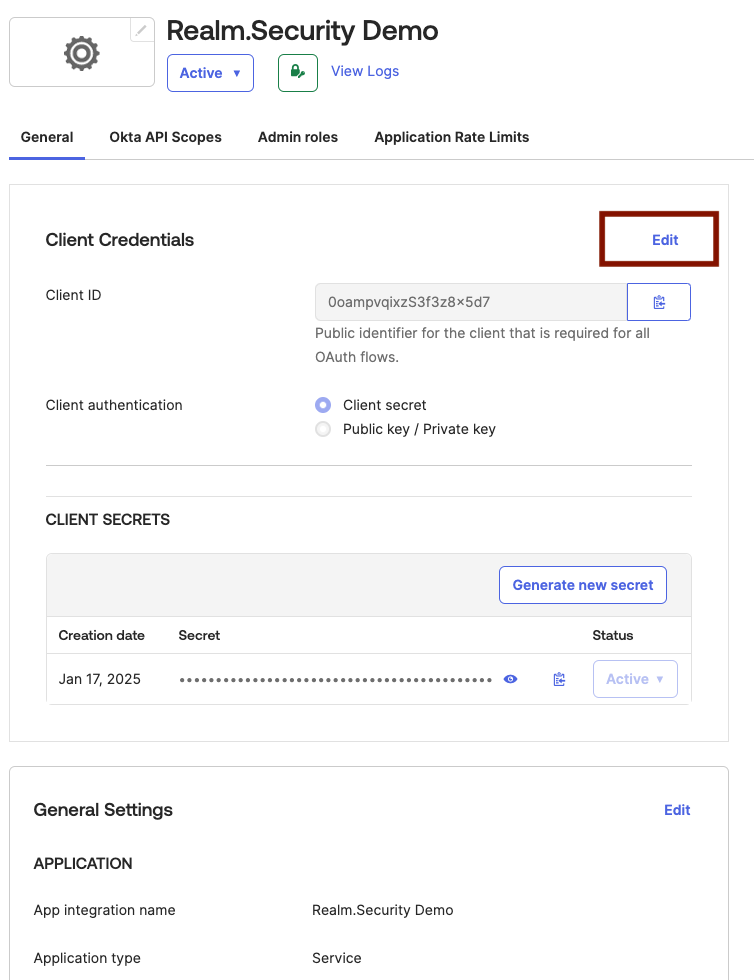The width and height of the screenshot is (754, 980).
Task: Click the Client ID text field
Action: point(470,301)
